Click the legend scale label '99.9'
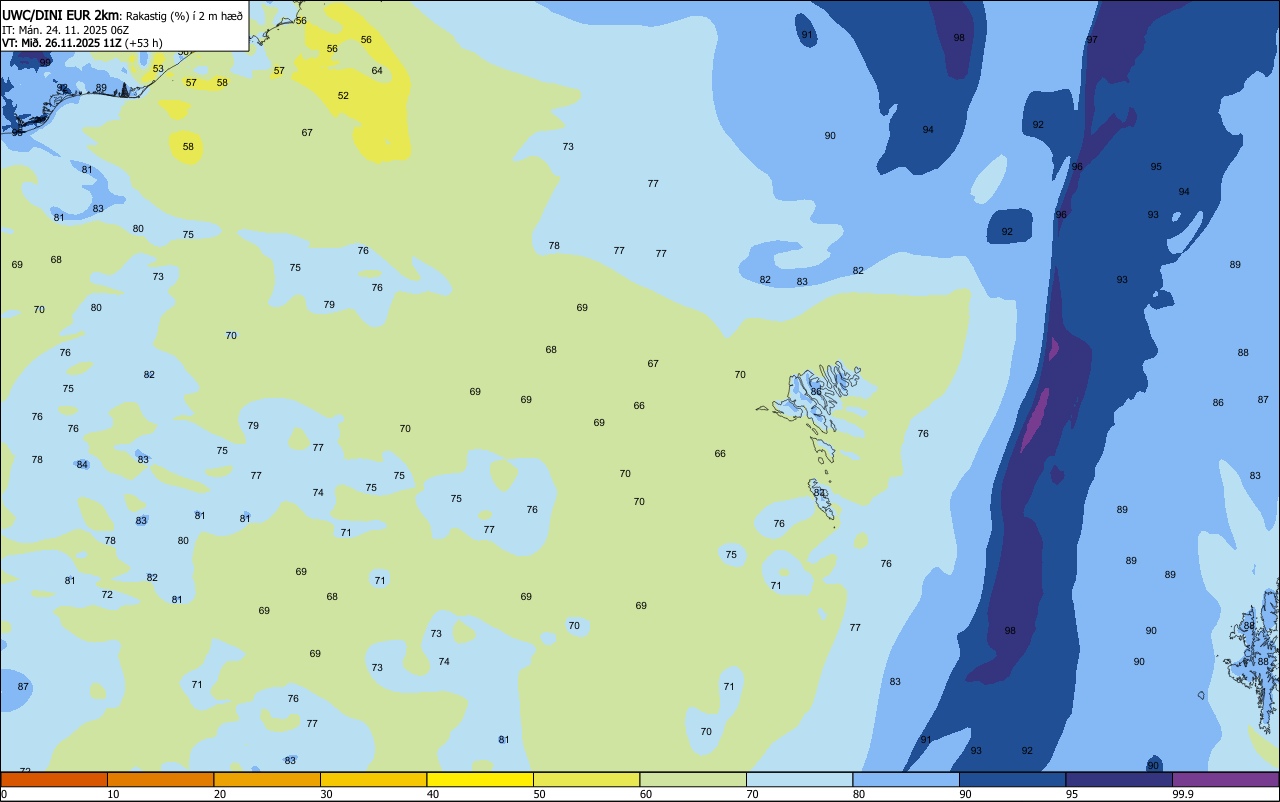The image size is (1280, 802). (x=1182, y=794)
